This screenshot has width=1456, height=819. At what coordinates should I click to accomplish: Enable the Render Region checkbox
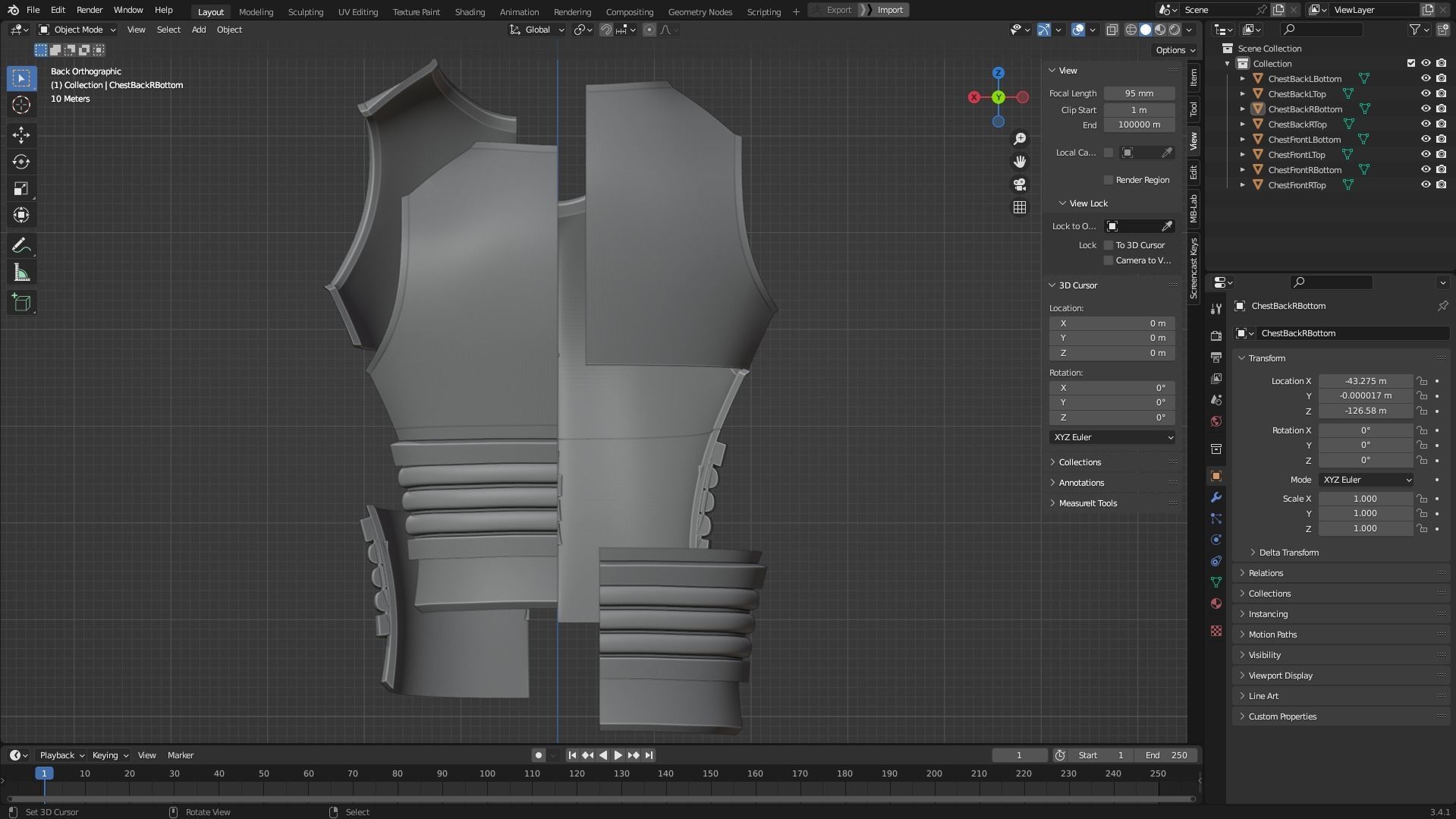tap(1109, 180)
